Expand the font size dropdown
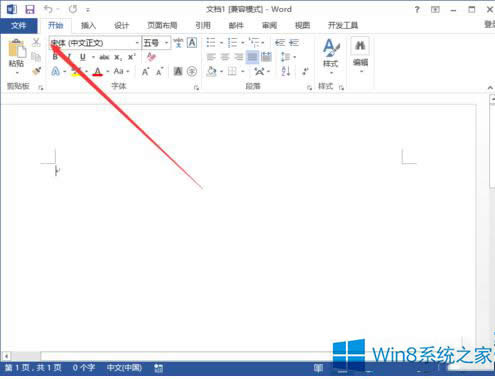Image resolution: width=495 pixels, height=379 pixels. tap(166, 43)
